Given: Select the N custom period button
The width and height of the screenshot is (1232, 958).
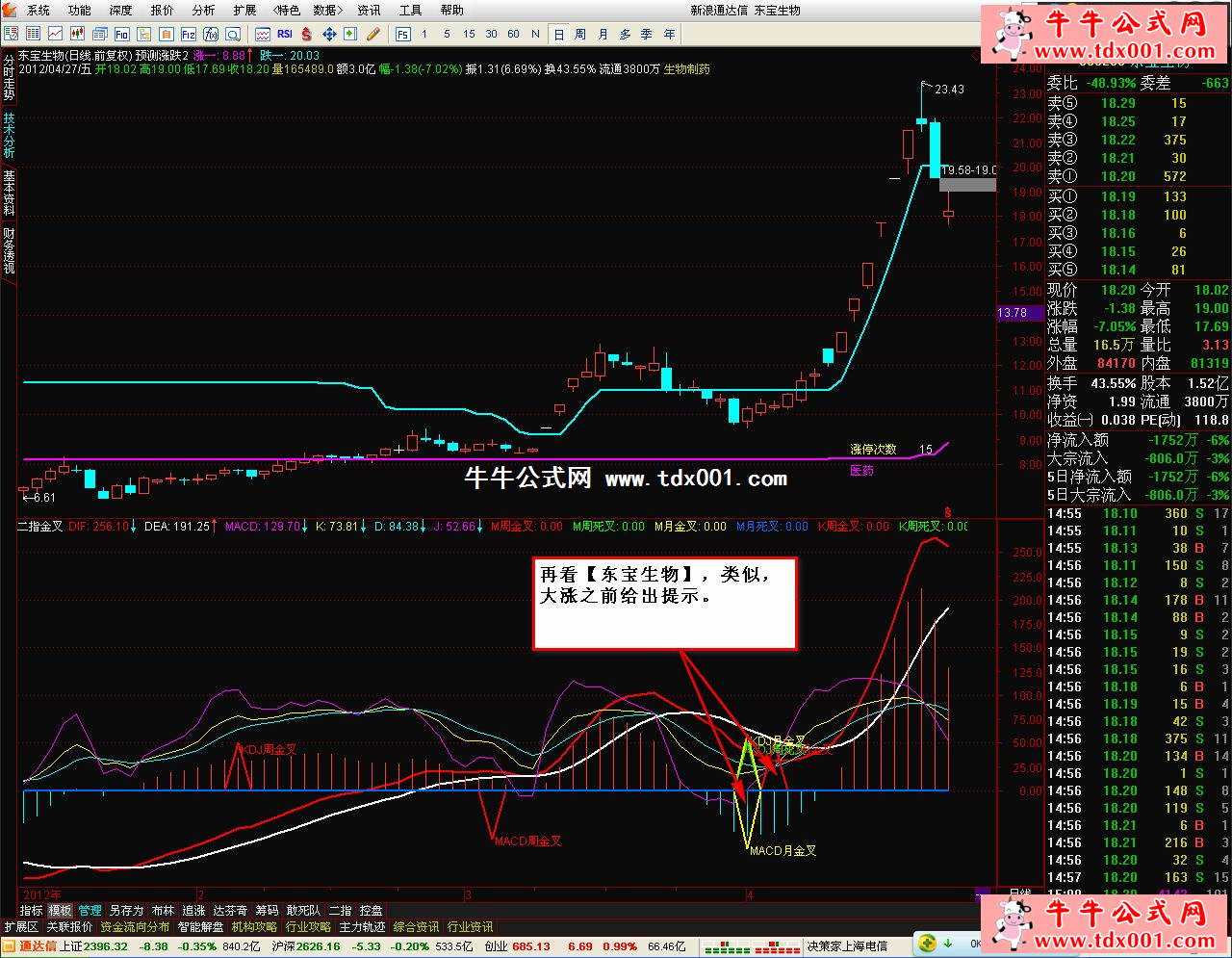Looking at the screenshot, I should tap(536, 35).
